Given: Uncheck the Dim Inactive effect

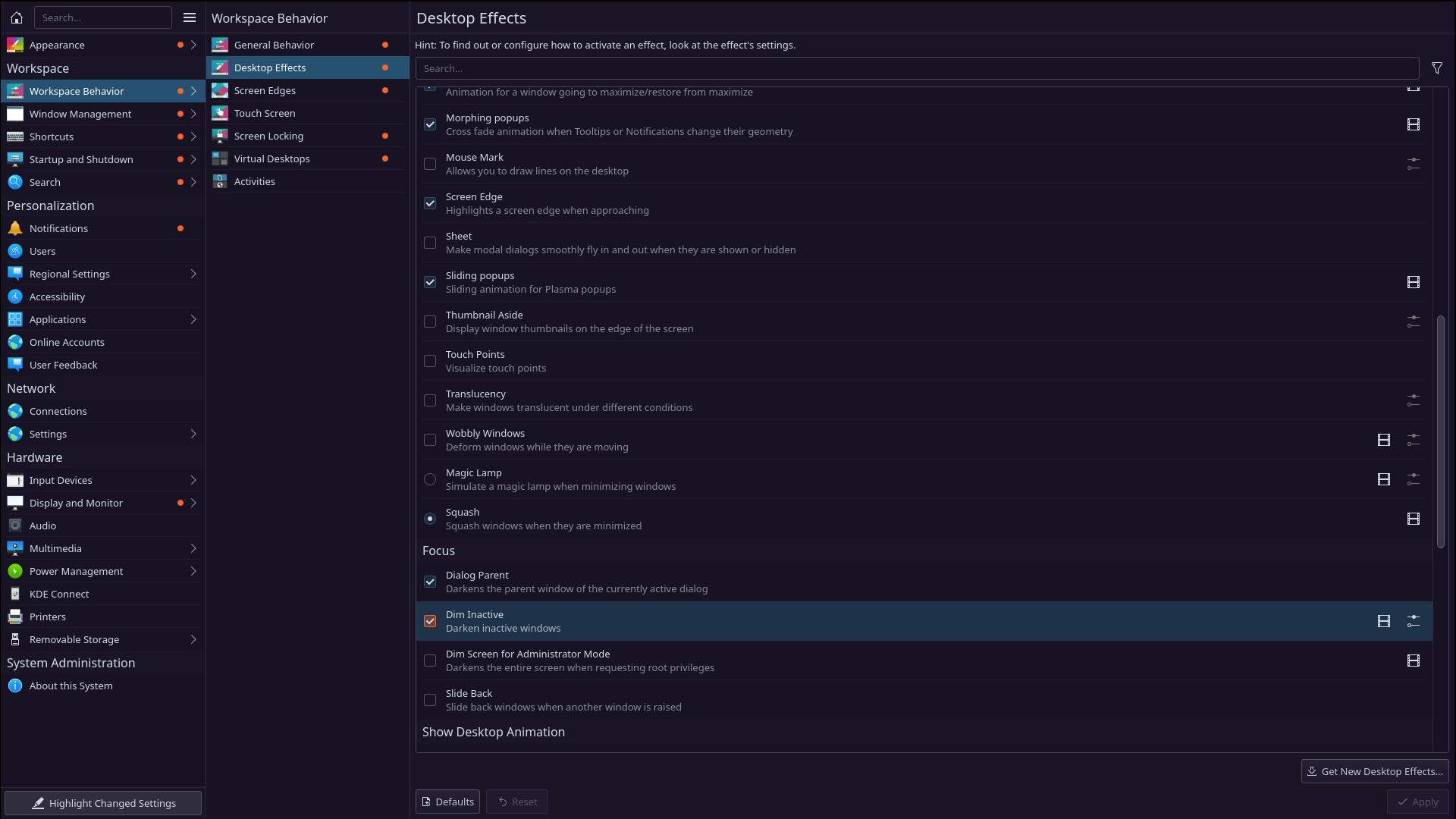Looking at the screenshot, I should click(430, 621).
